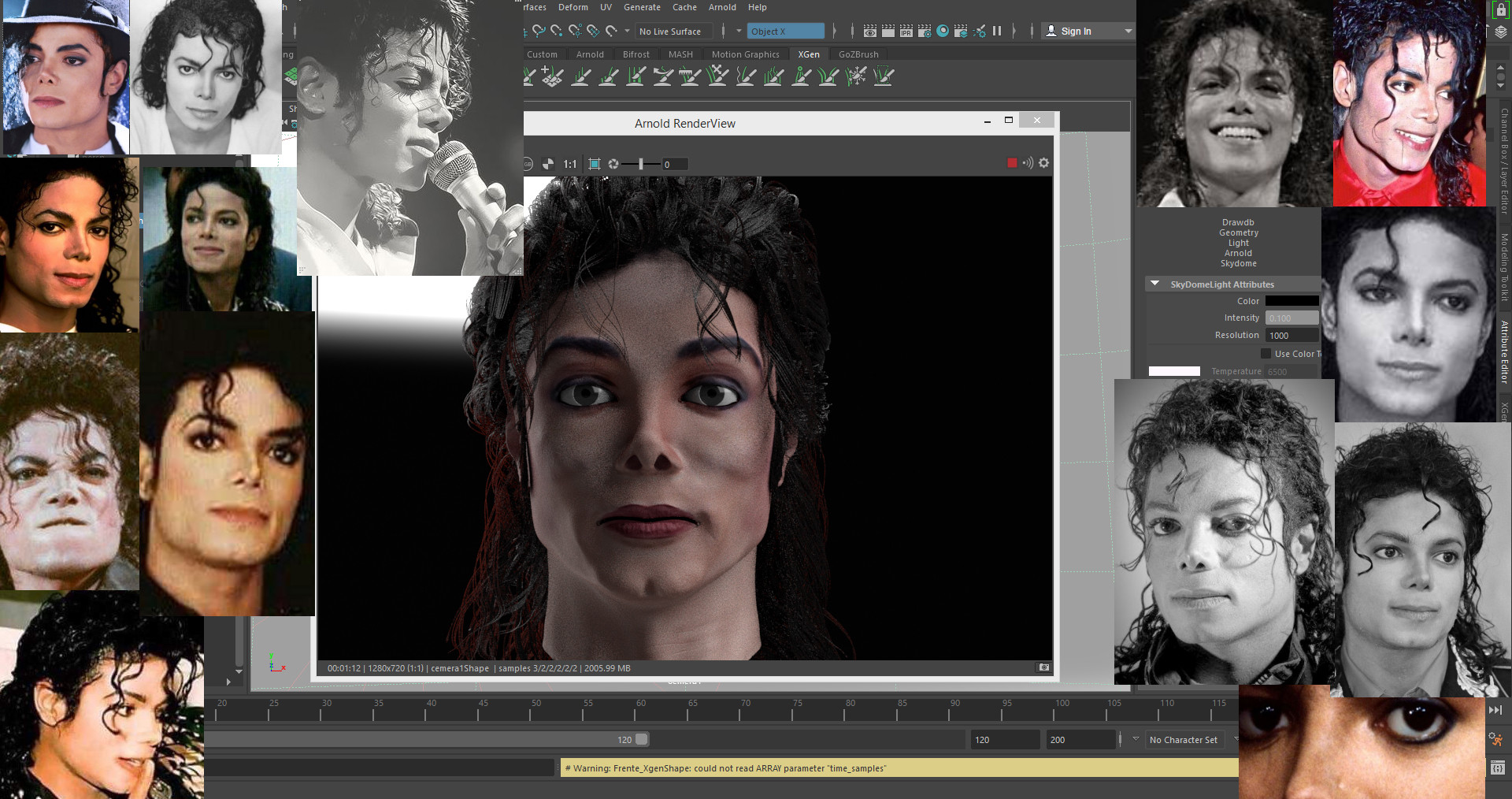Open the vertical Attribute Editor tab
1512x799 pixels.
point(1503,352)
